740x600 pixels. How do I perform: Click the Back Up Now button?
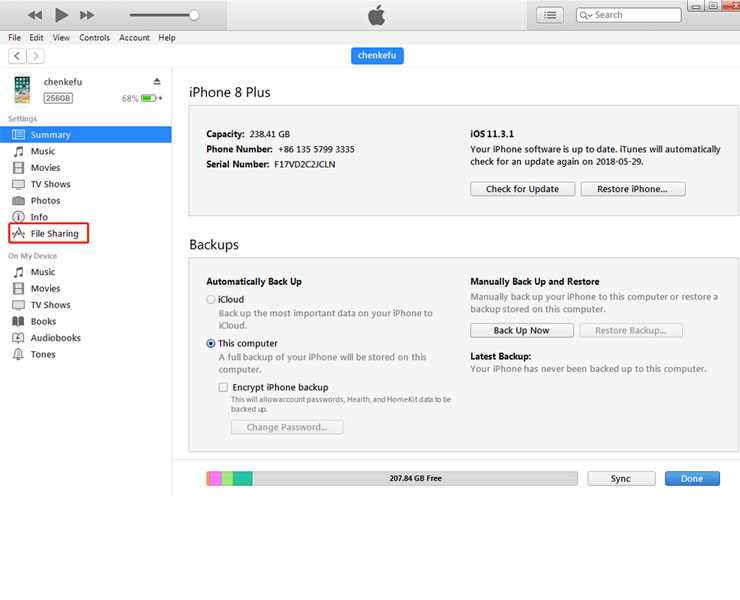tap(522, 330)
